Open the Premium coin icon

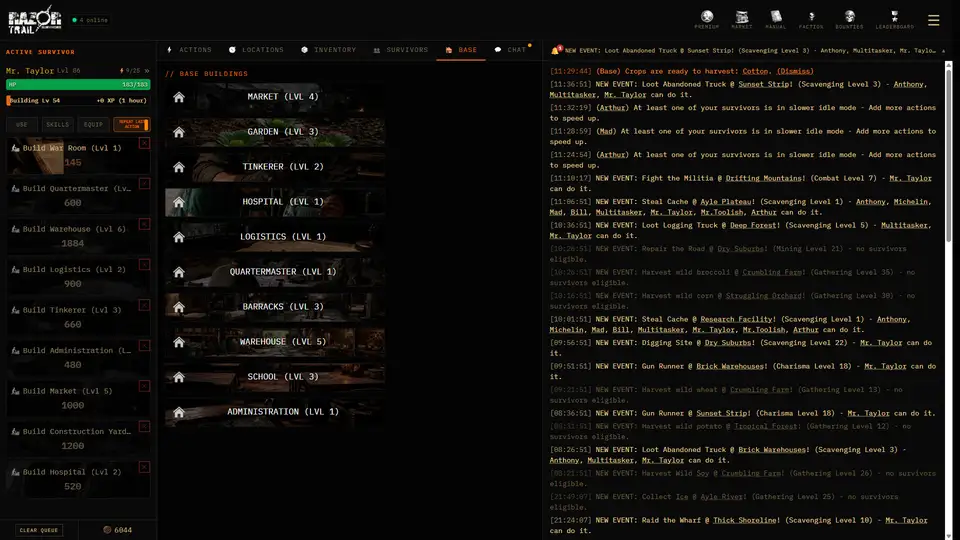pos(707,19)
